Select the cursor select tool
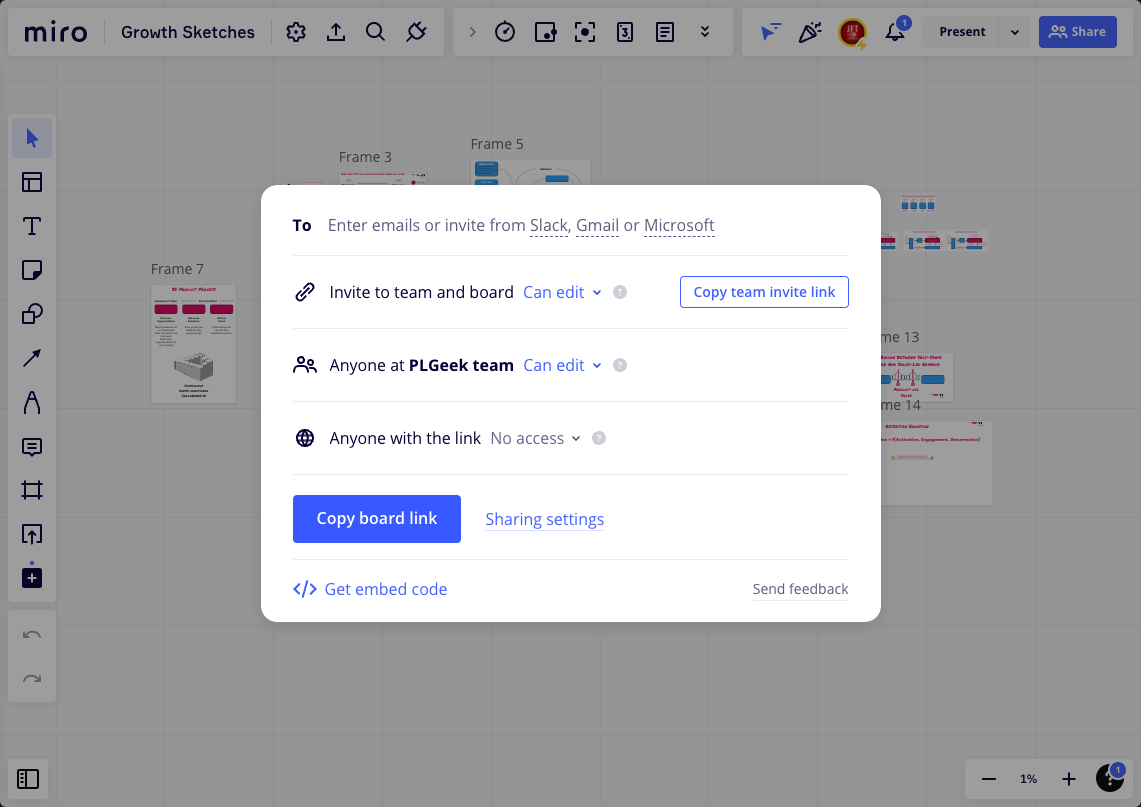This screenshot has height=807, width=1141. 32,138
